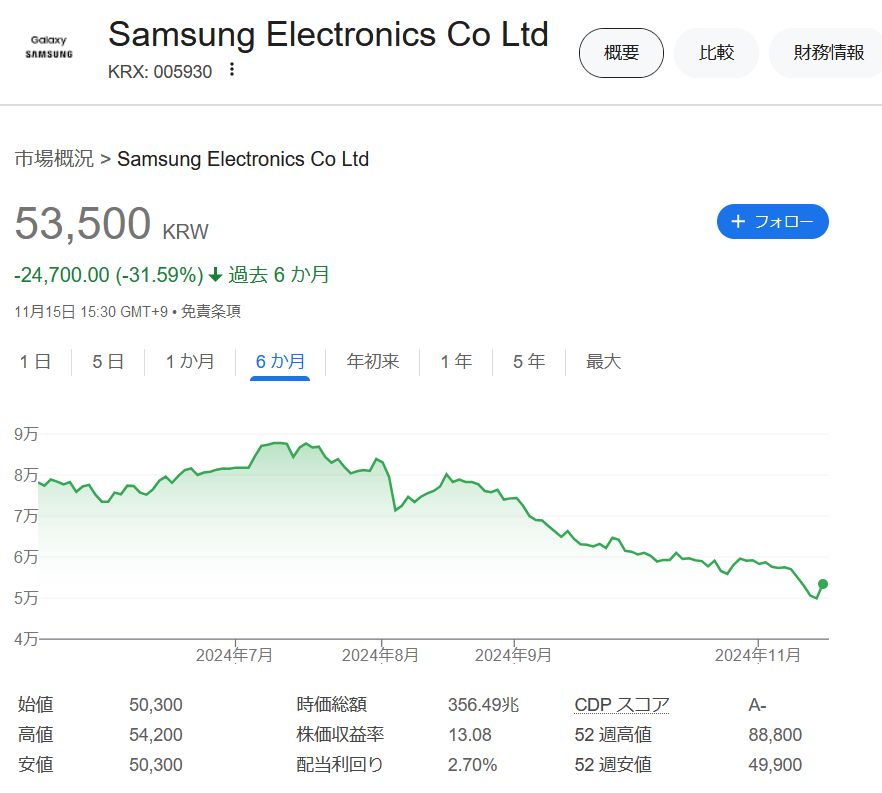Image resolution: width=882 pixels, height=793 pixels.
Task: Show the 5日 chart range
Action: (108, 362)
